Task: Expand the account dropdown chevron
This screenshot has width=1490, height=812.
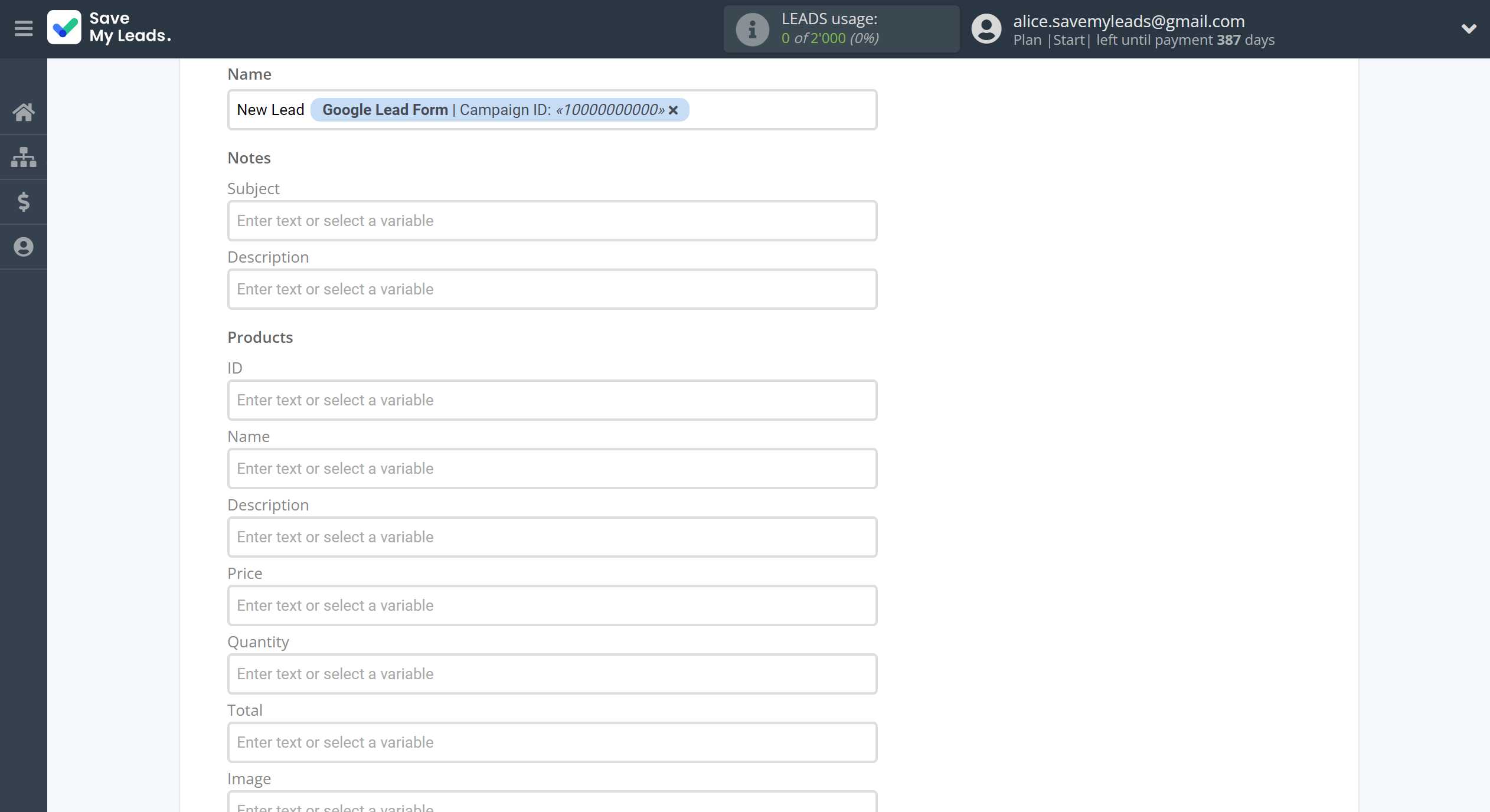Action: pyautogui.click(x=1469, y=28)
